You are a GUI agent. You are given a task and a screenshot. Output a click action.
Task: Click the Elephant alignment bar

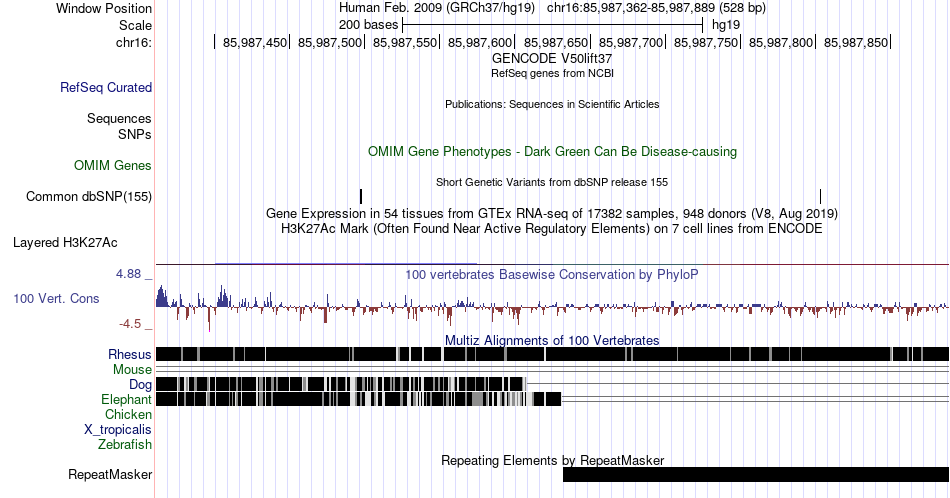coord(359,399)
